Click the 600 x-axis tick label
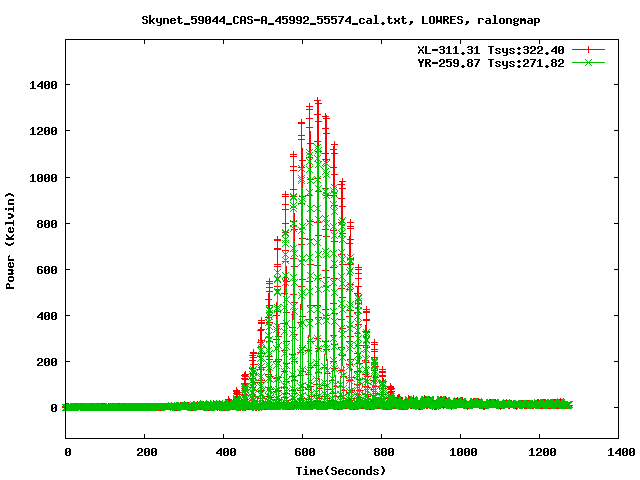 coord(305,452)
